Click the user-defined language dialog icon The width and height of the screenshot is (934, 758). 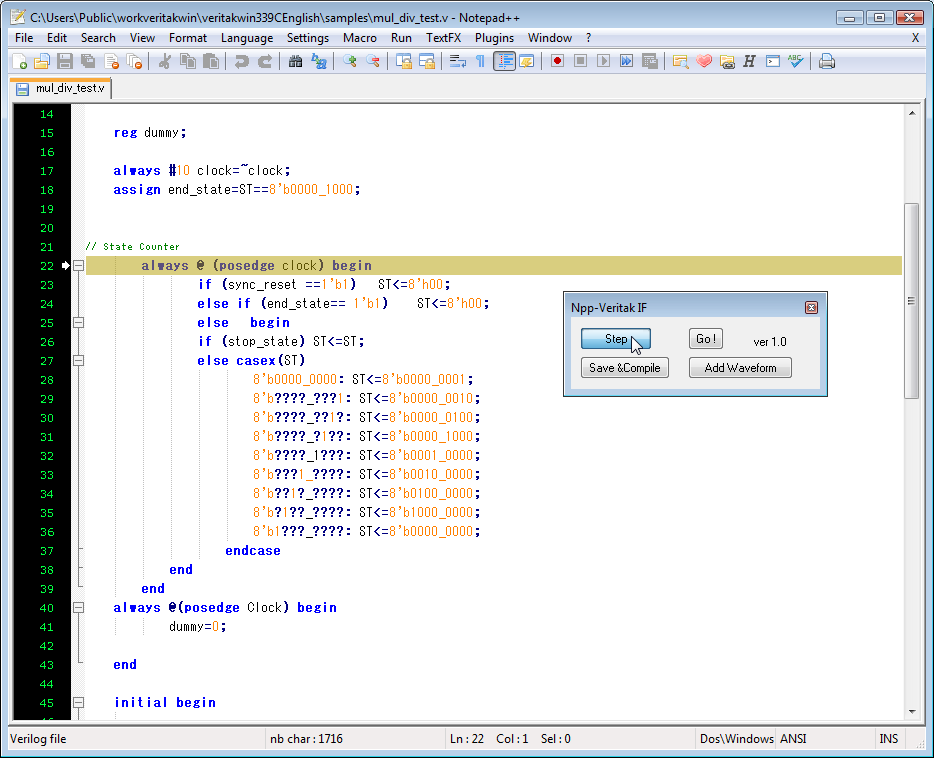(527, 61)
